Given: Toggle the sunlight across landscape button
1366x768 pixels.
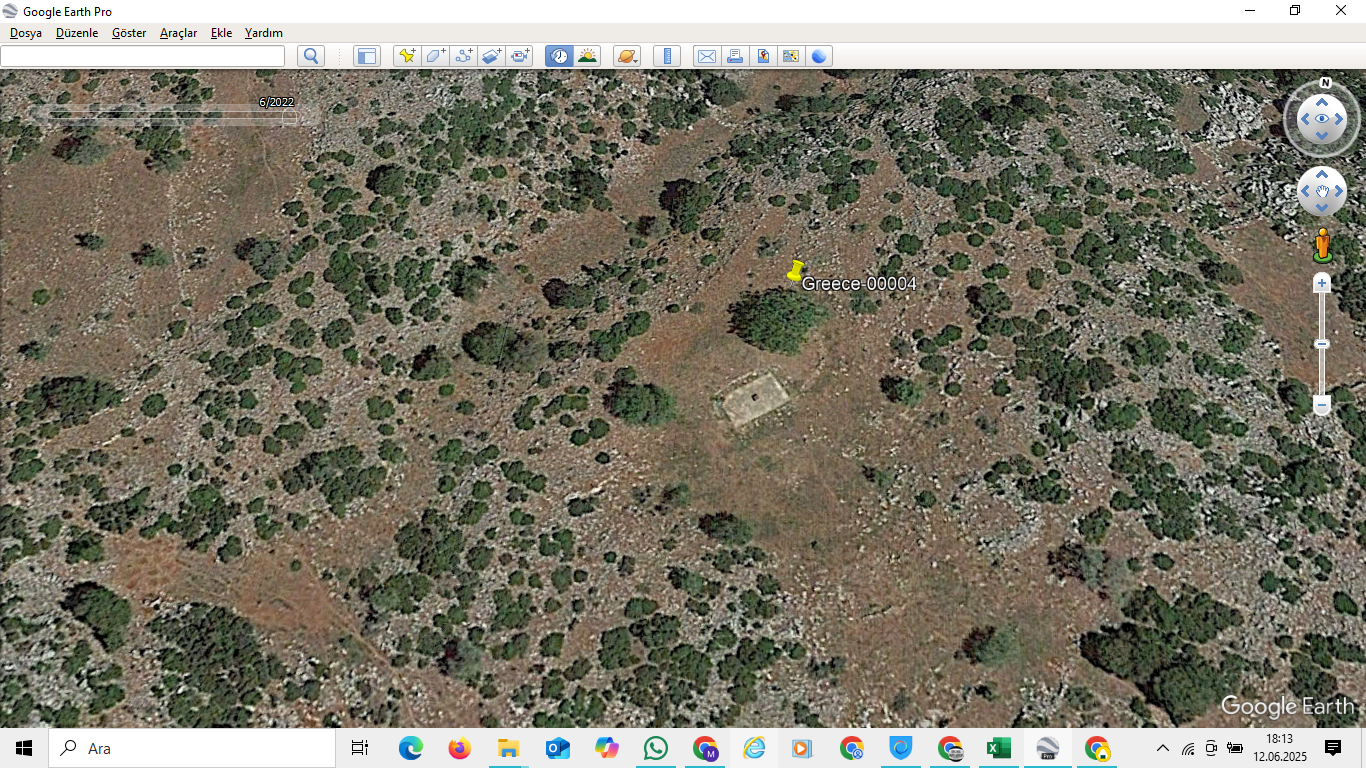Looking at the screenshot, I should 587,56.
